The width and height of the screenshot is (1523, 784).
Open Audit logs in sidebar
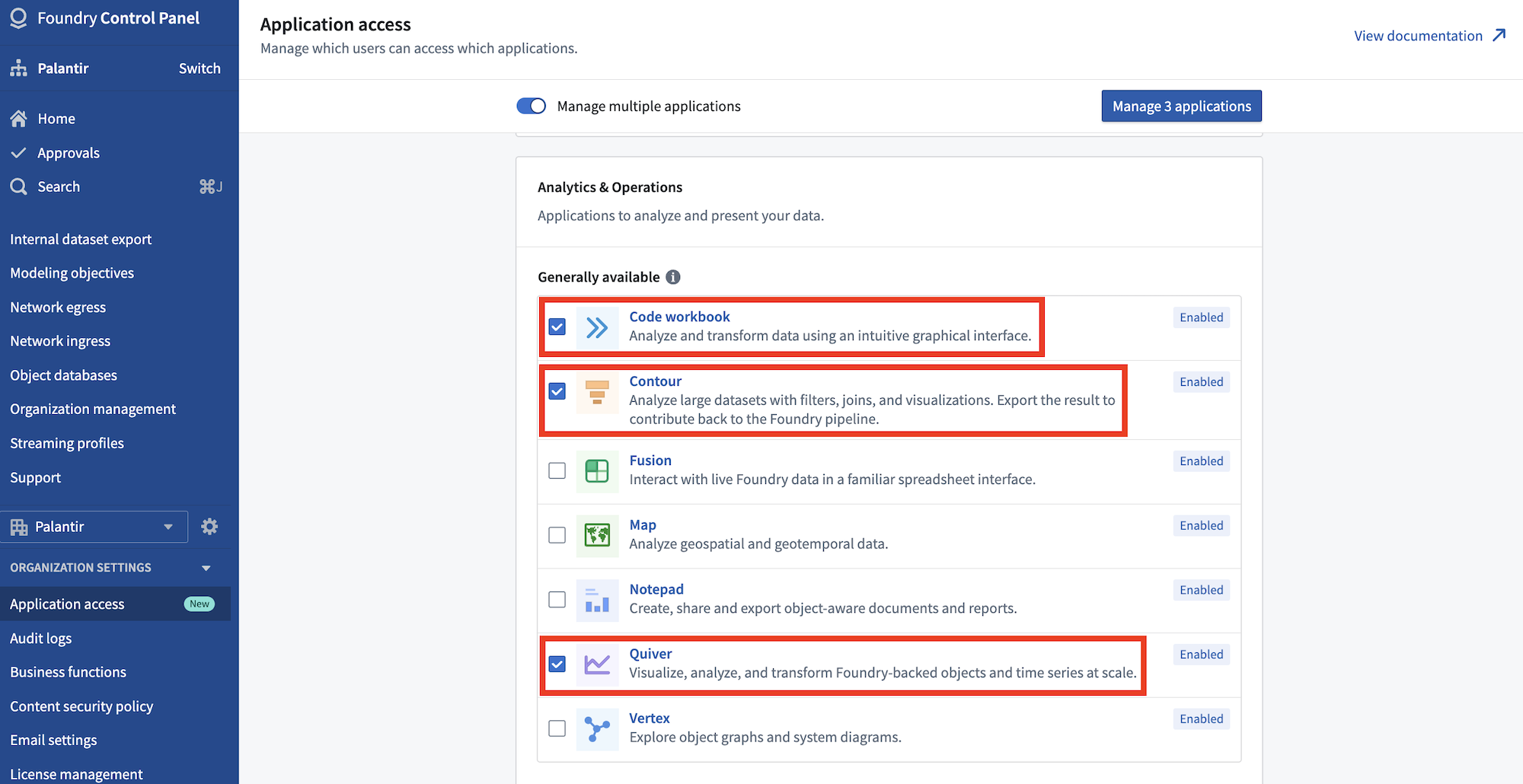[x=40, y=638]
